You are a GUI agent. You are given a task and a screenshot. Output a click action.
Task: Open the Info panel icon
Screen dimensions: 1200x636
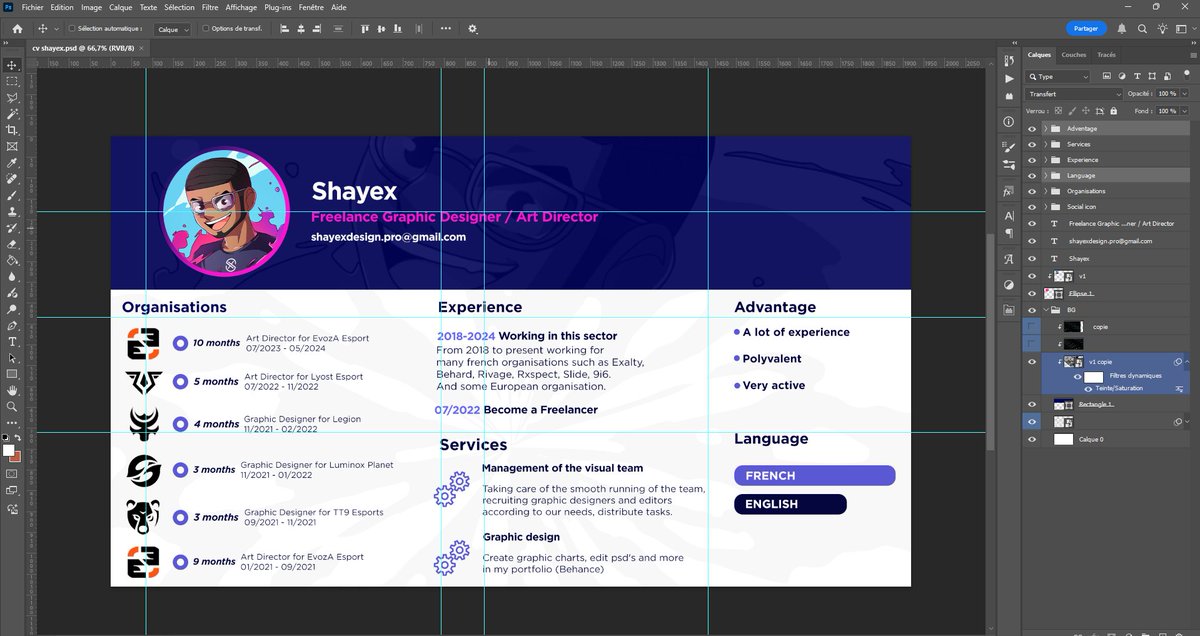[x=1008, y=122]
